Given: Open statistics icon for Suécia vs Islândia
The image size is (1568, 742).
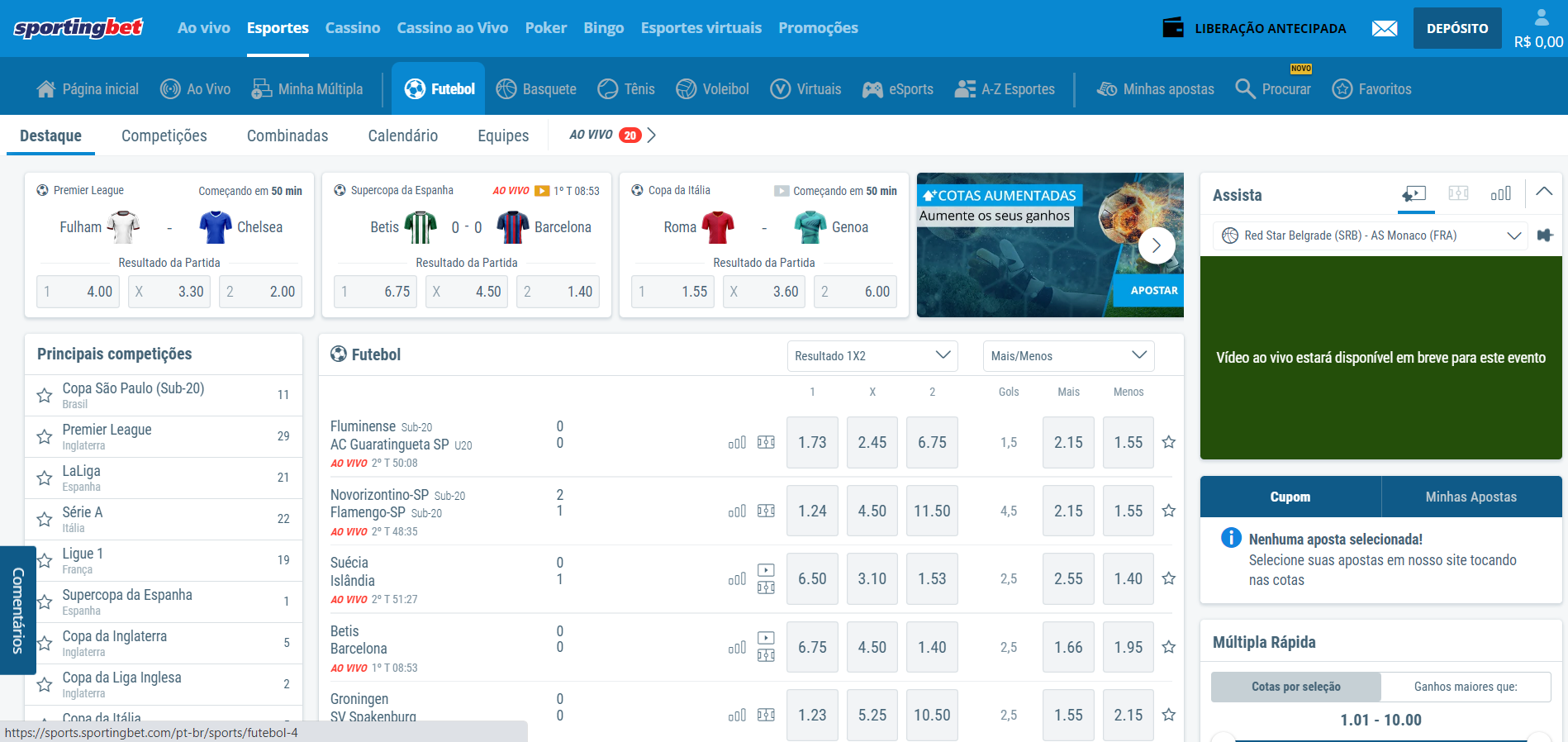Looking at the screenshot, I should (737, 579).
